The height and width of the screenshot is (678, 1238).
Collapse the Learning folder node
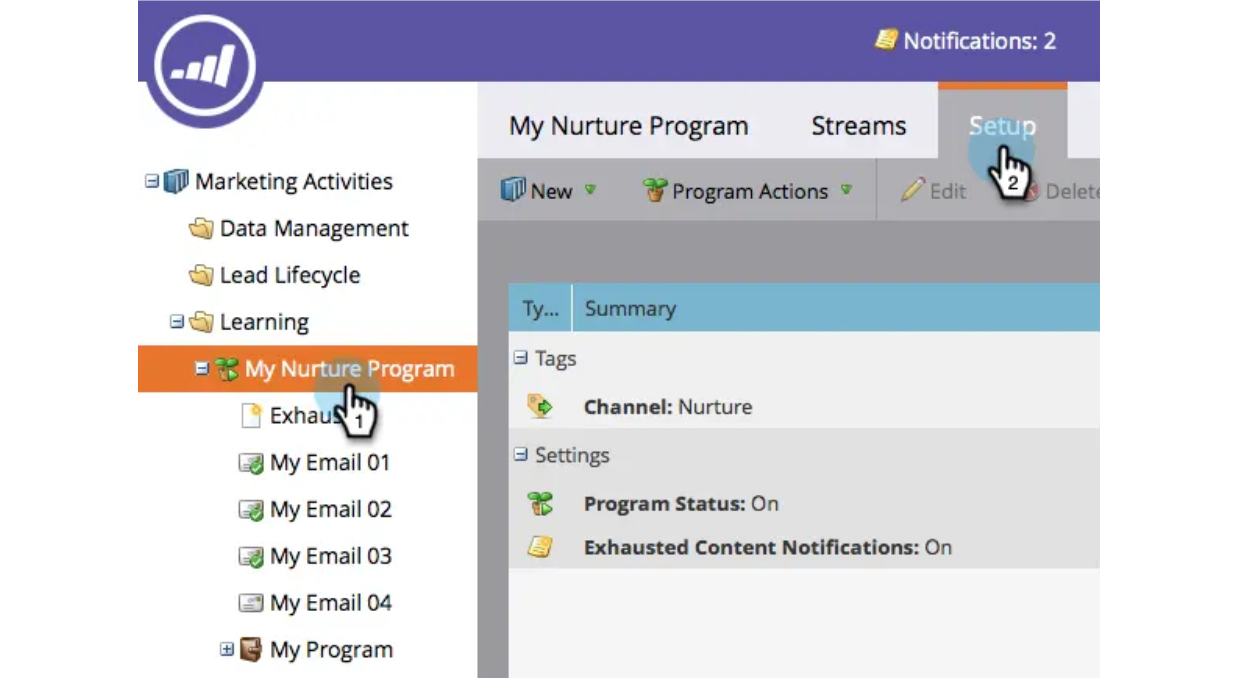(177, 322)
